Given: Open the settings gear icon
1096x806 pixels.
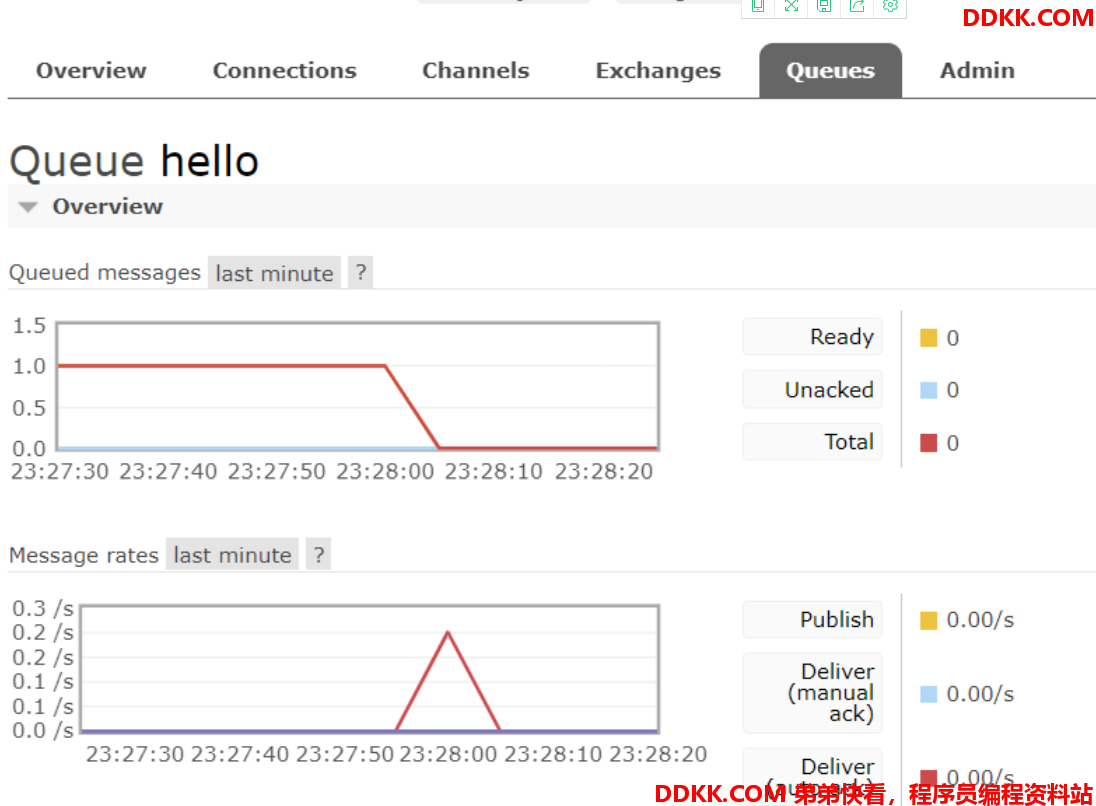Looking at the screenshot, I should tap(890, 6).
